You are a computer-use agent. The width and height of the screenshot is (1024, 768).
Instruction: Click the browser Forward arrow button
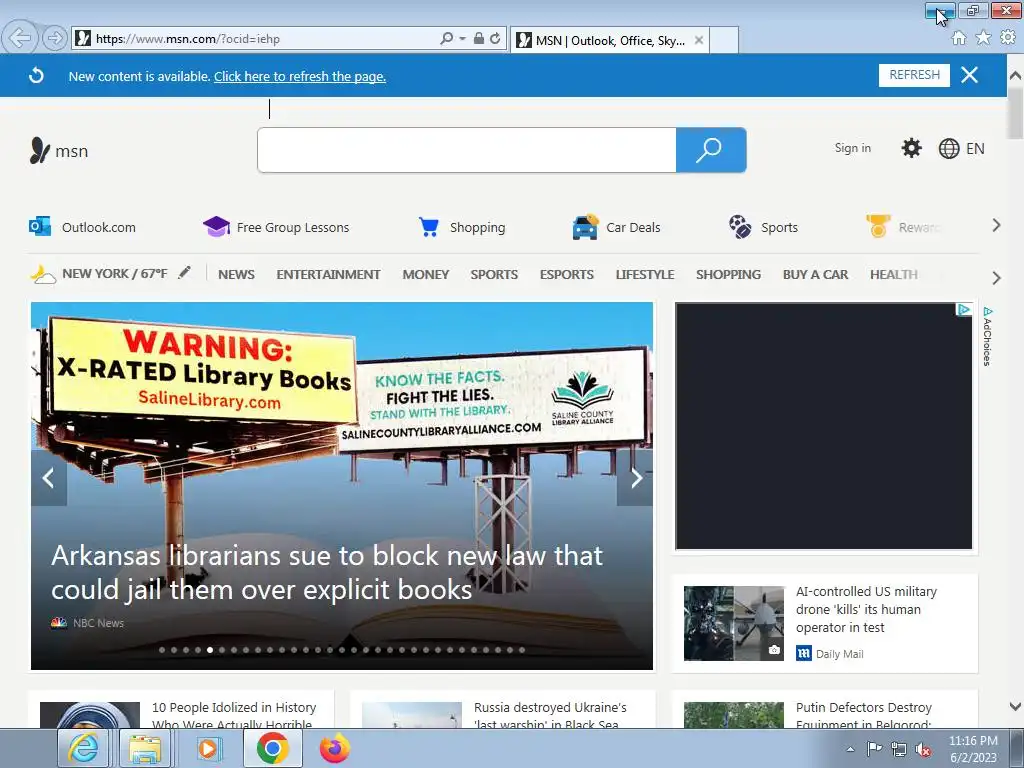point(56,38)
